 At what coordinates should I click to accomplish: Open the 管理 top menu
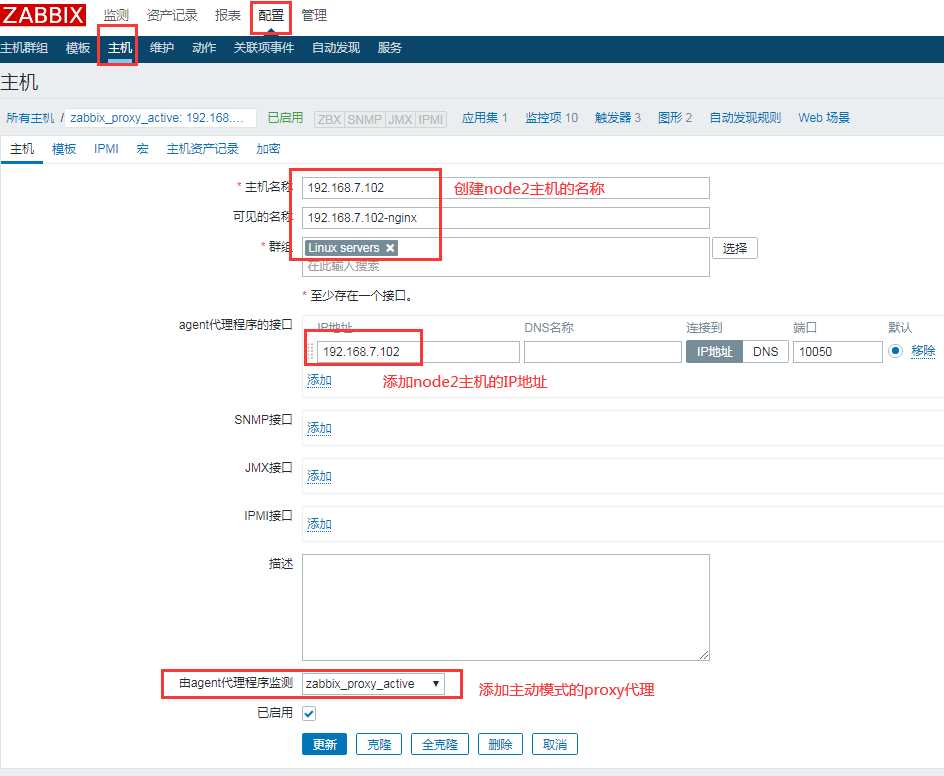pos(314,16)
